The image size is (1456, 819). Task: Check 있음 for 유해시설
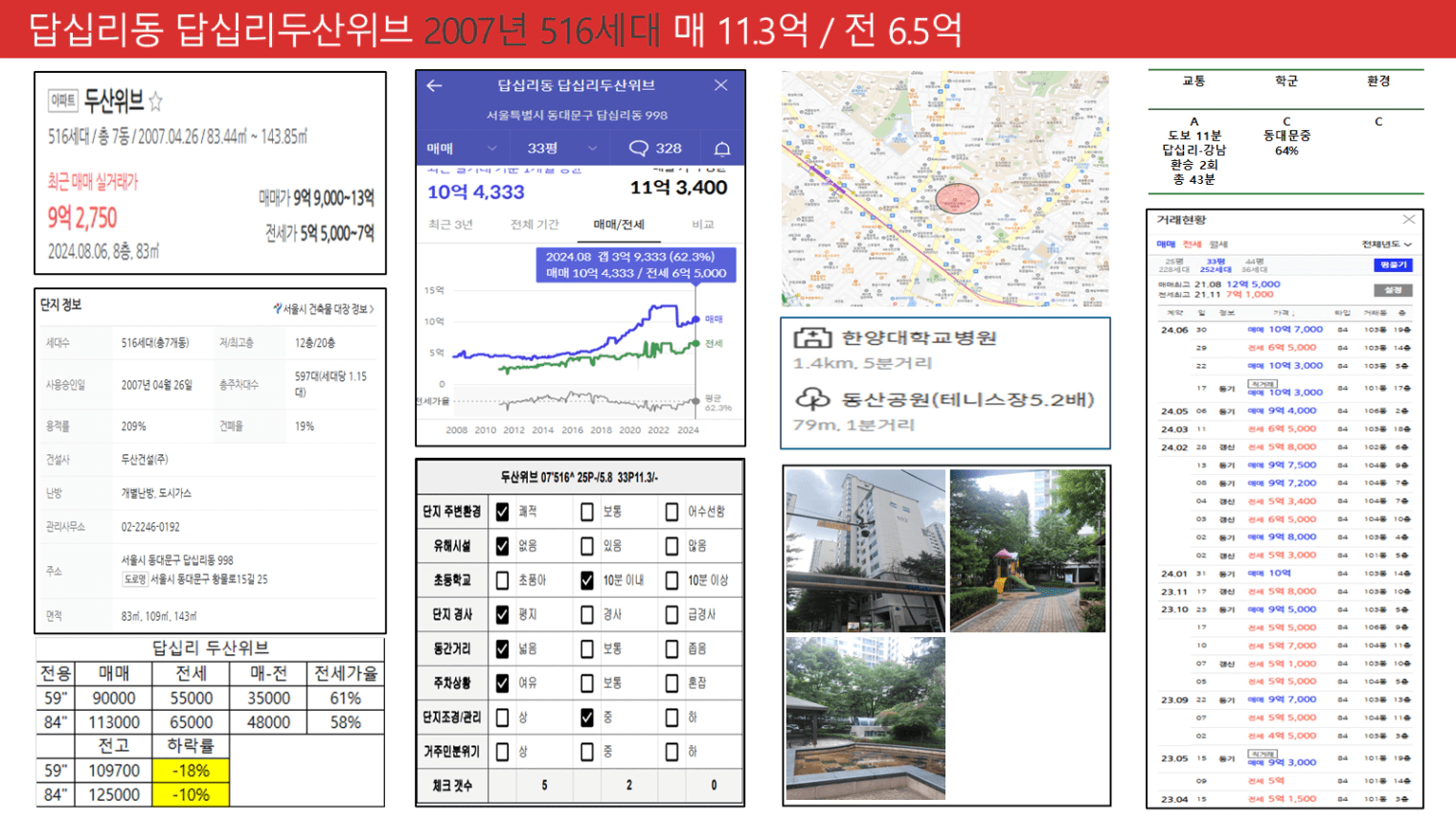(x=587, y=546)
